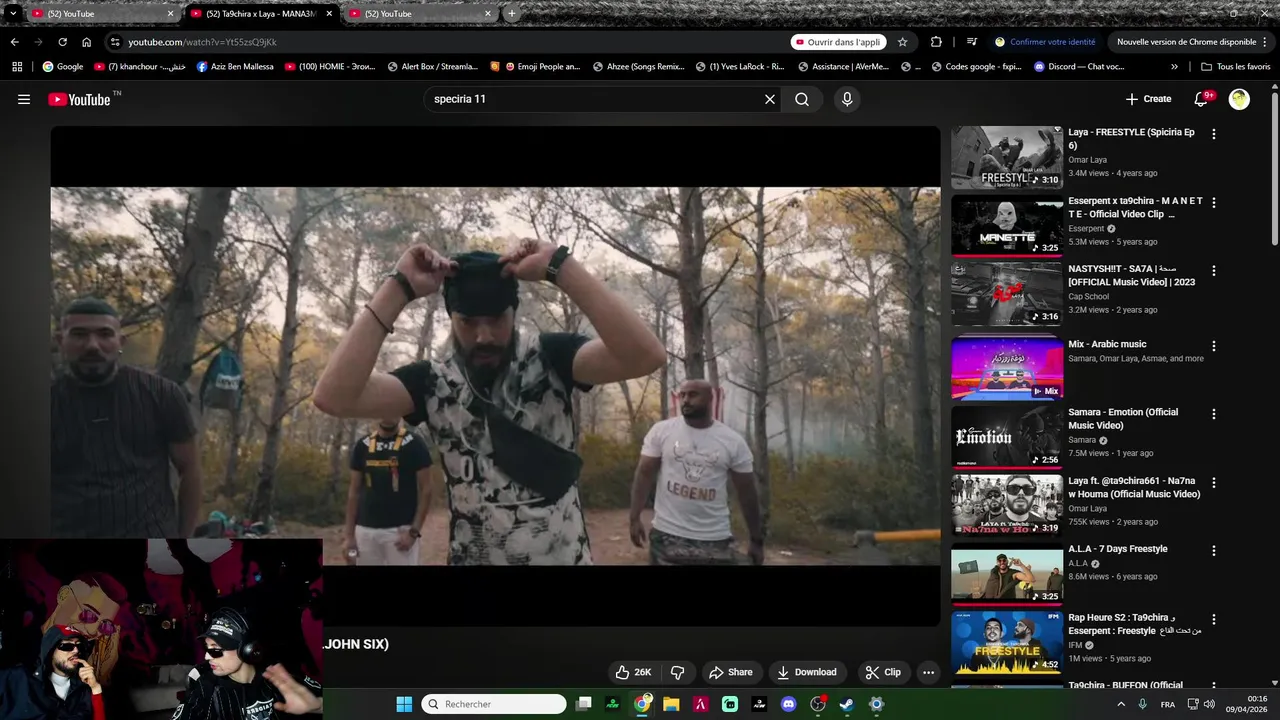This screenshot has height=720, width=1280.
Task: Open the Aziz Ben Mallessa bookmark
Action: pos(235,67)
